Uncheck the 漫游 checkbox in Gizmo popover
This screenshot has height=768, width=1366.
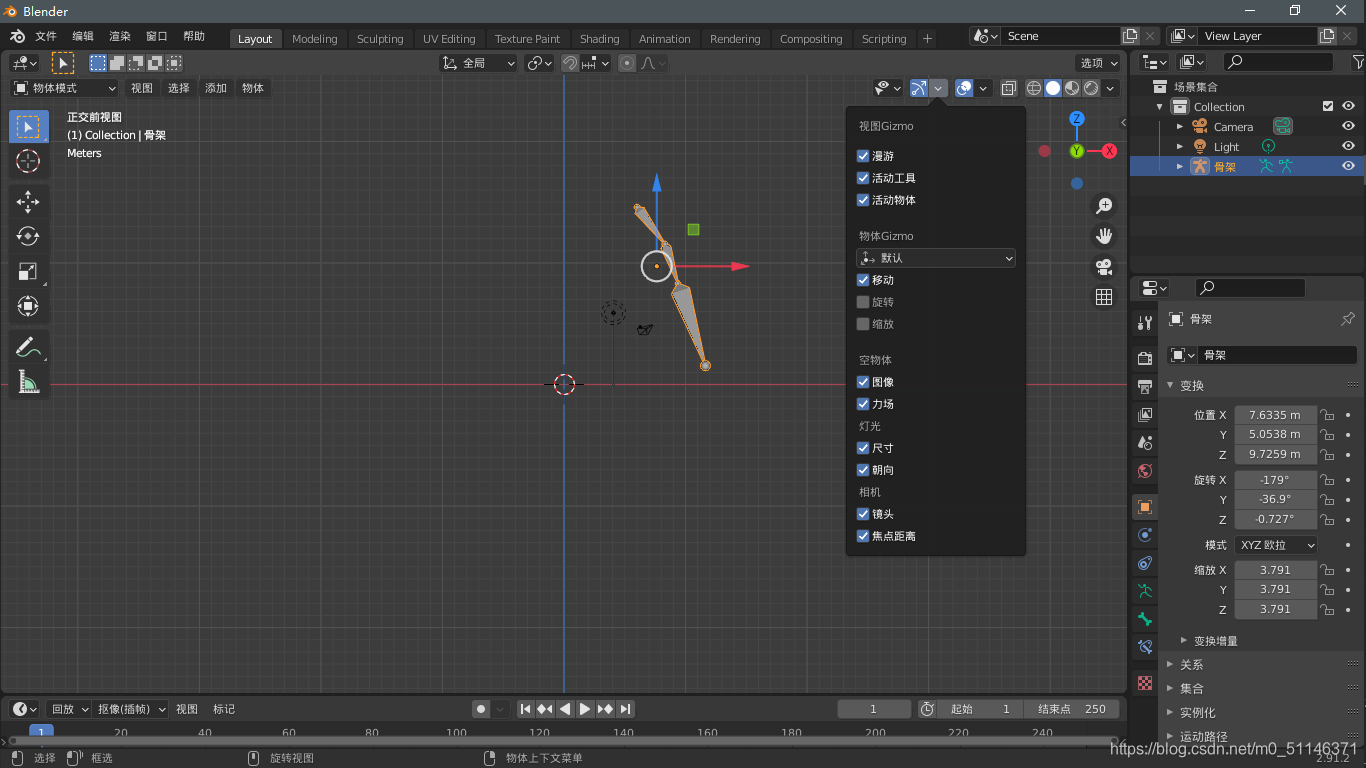click(x=862, y=156)
